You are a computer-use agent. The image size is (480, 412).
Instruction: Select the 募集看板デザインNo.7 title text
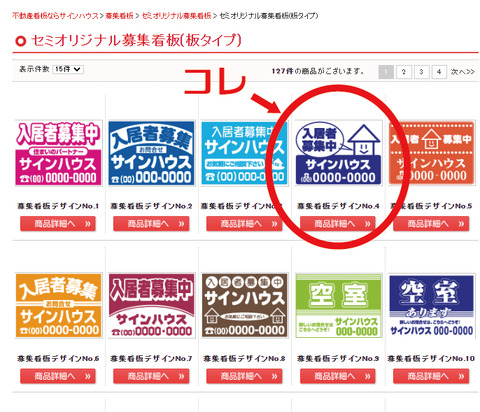pyautogui.click(x=151, y=359)
